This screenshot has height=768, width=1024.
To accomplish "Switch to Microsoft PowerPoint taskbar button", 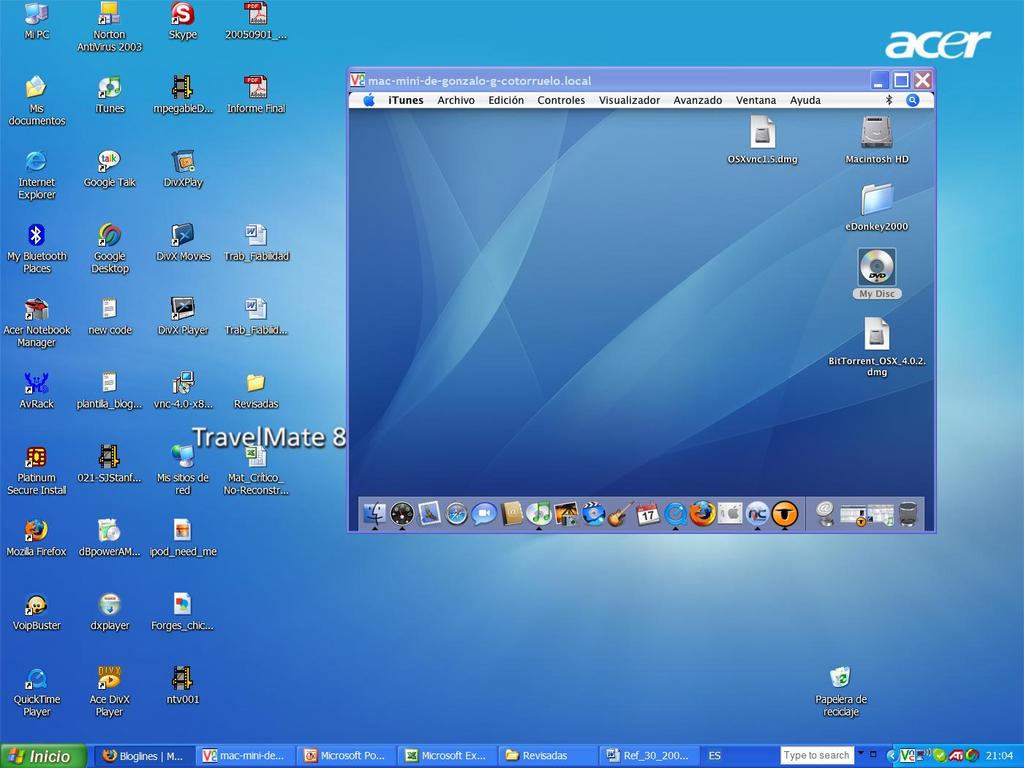I will tap(346, 756).
